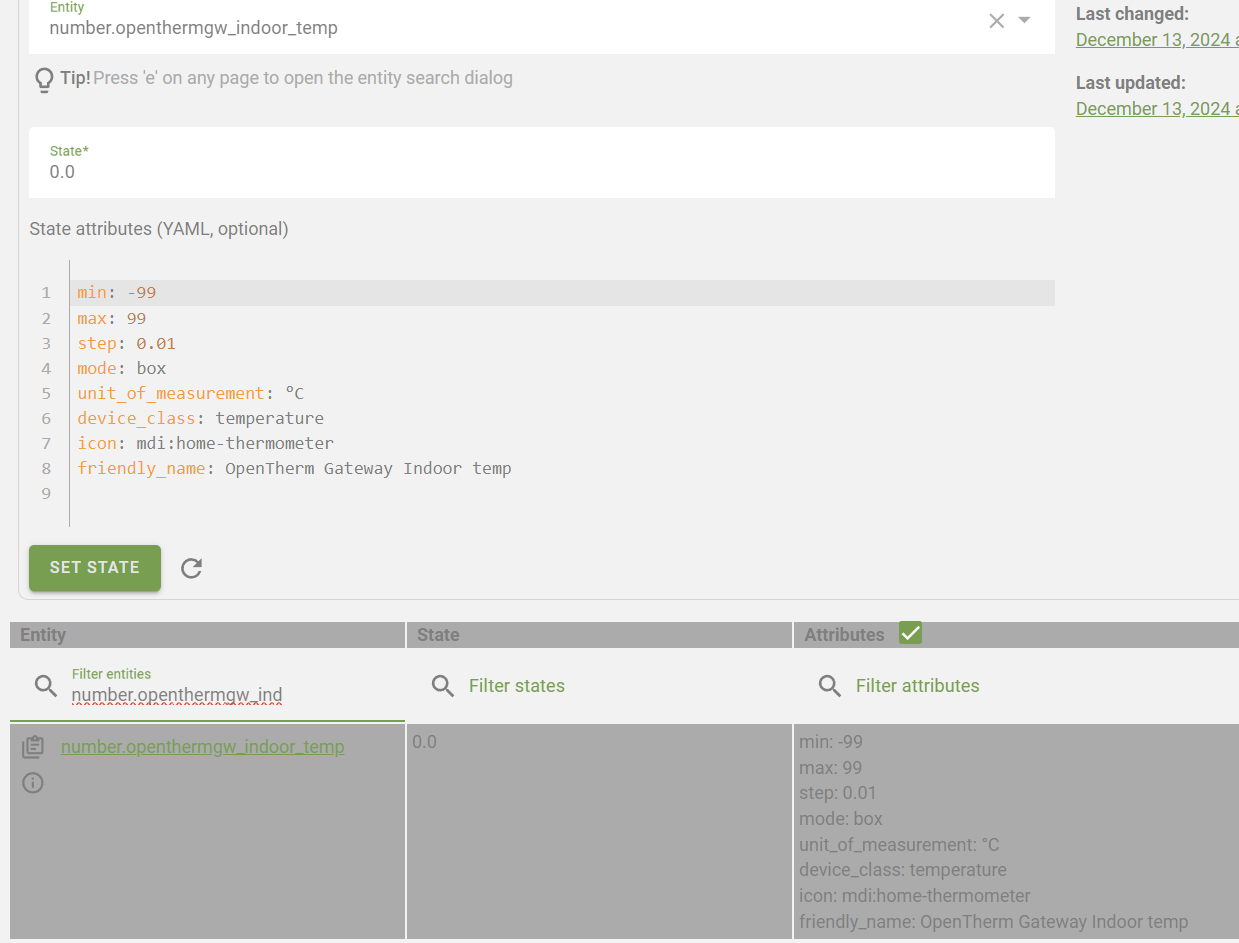Click the search icon beside Filter attributes
1239x943 pixels.
pos(829,685)
